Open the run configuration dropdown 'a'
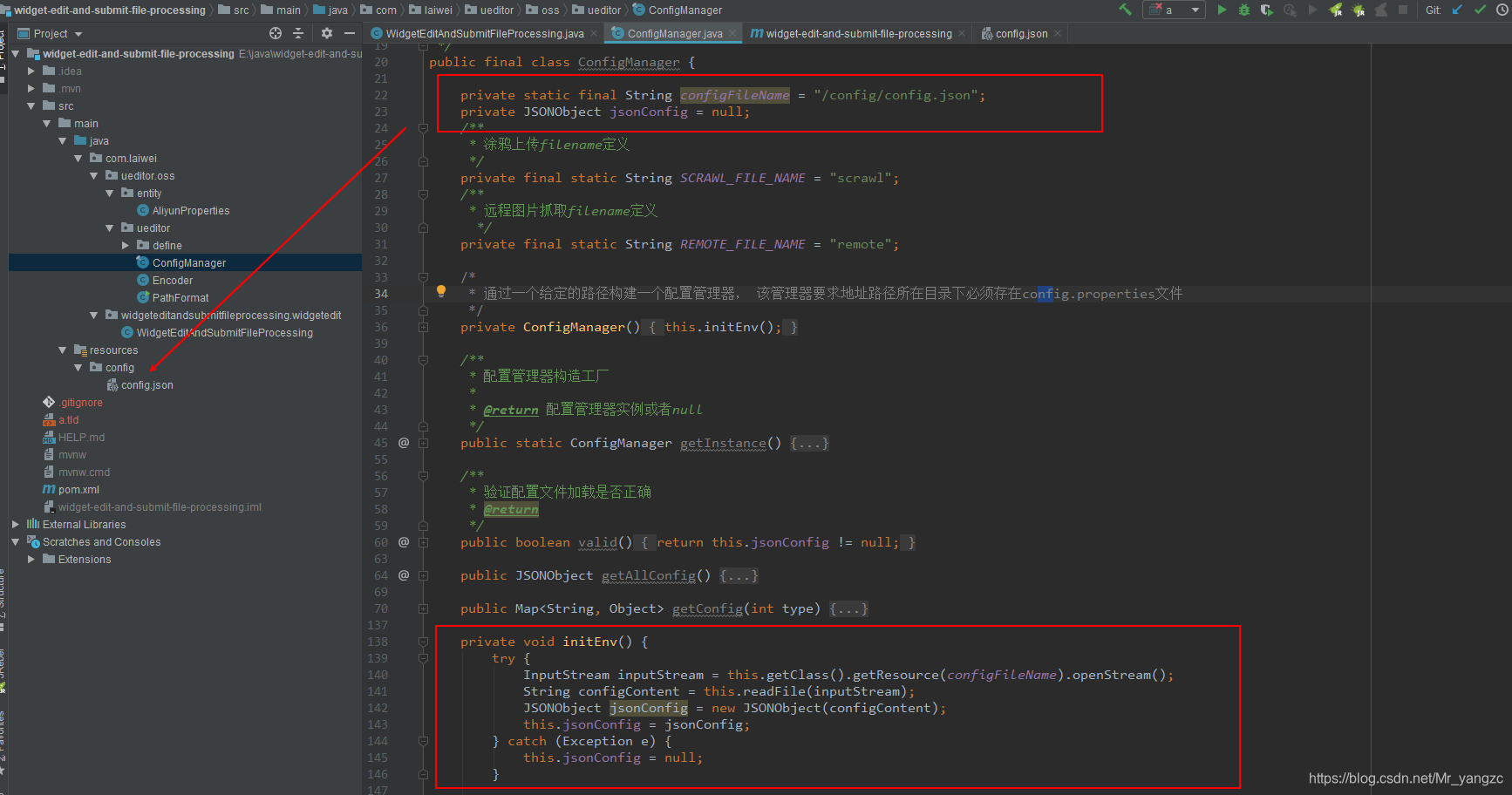This screenshot has width=1512, height=795. [1175, 10]
